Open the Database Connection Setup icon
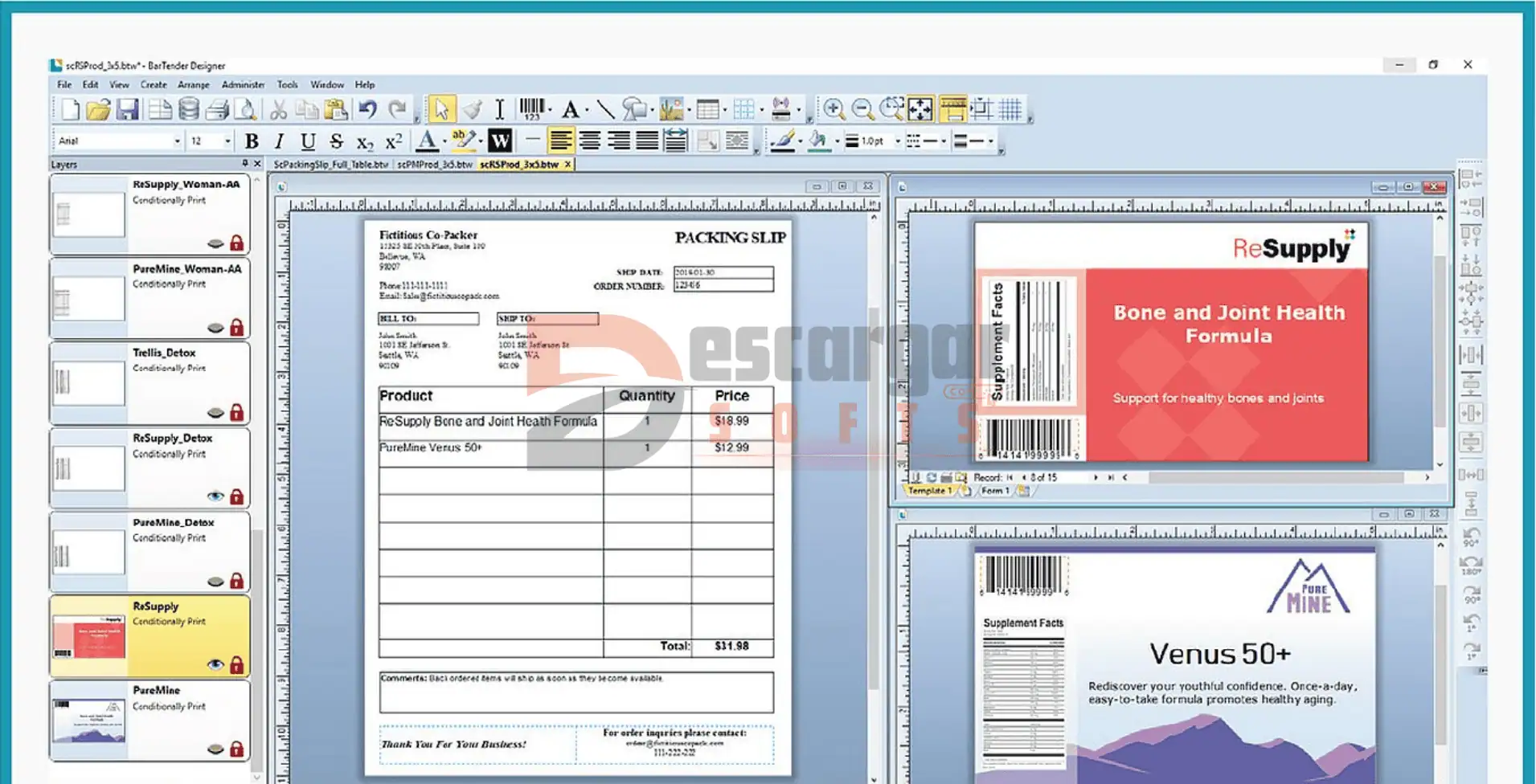The image size is (1536, 784). click(x=189, y=109)
